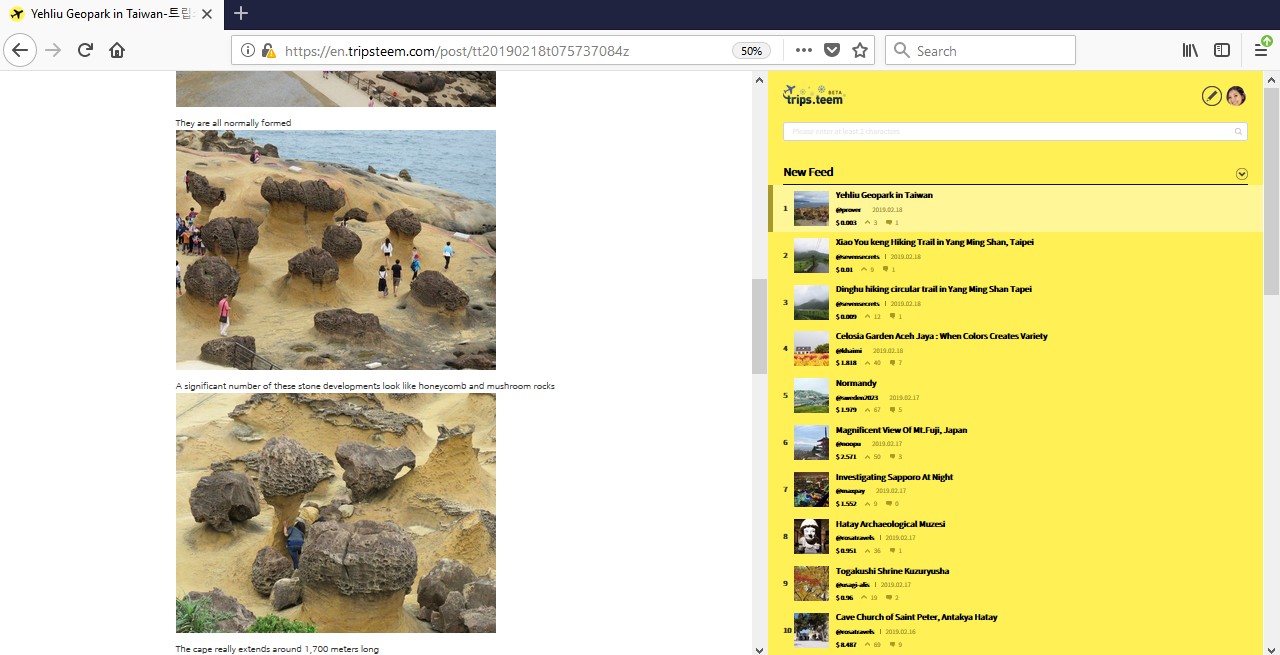Click the 50% zoom level indicator

pyautogui.click(x=751, y=50)
